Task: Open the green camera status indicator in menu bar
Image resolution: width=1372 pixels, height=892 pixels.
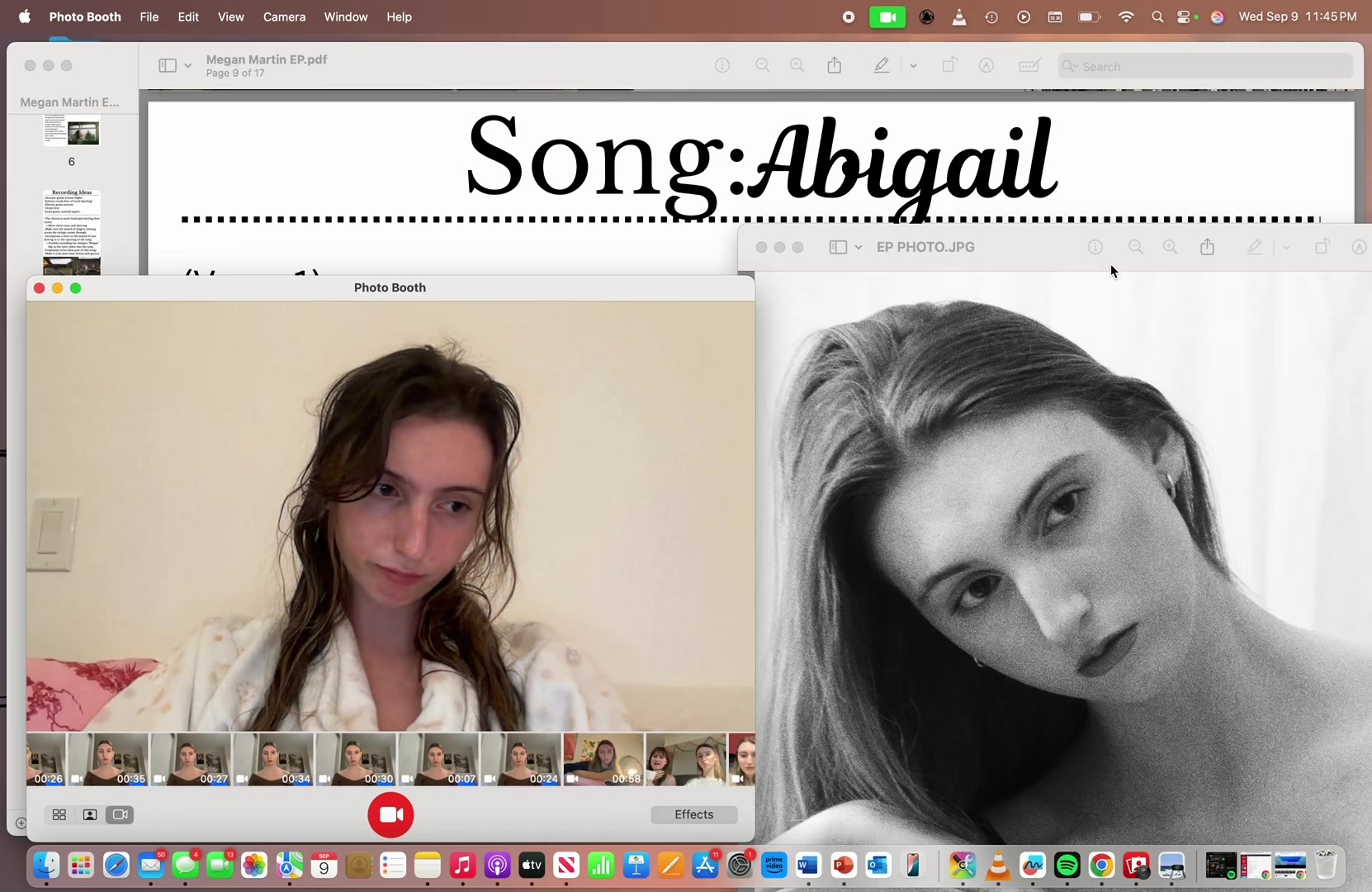Action: click(x=887, y=17)
